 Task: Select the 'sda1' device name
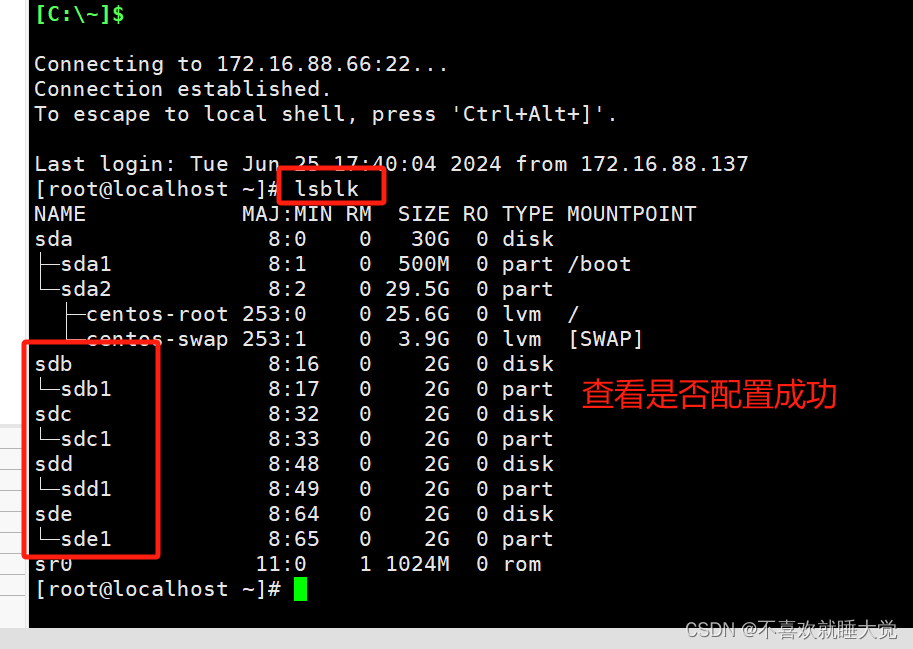[86, 264]
